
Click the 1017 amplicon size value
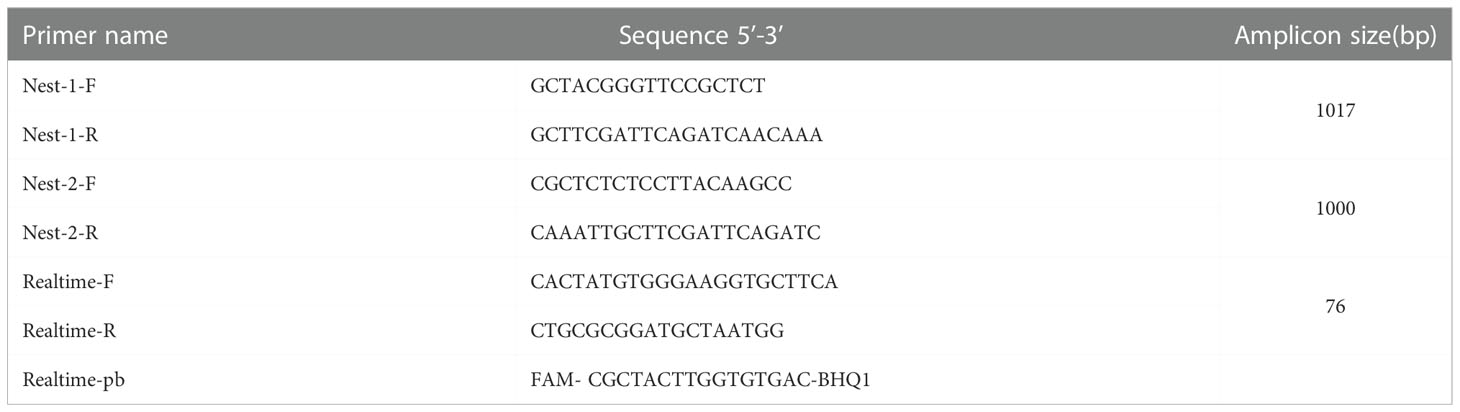click(x=1335, y=111)
